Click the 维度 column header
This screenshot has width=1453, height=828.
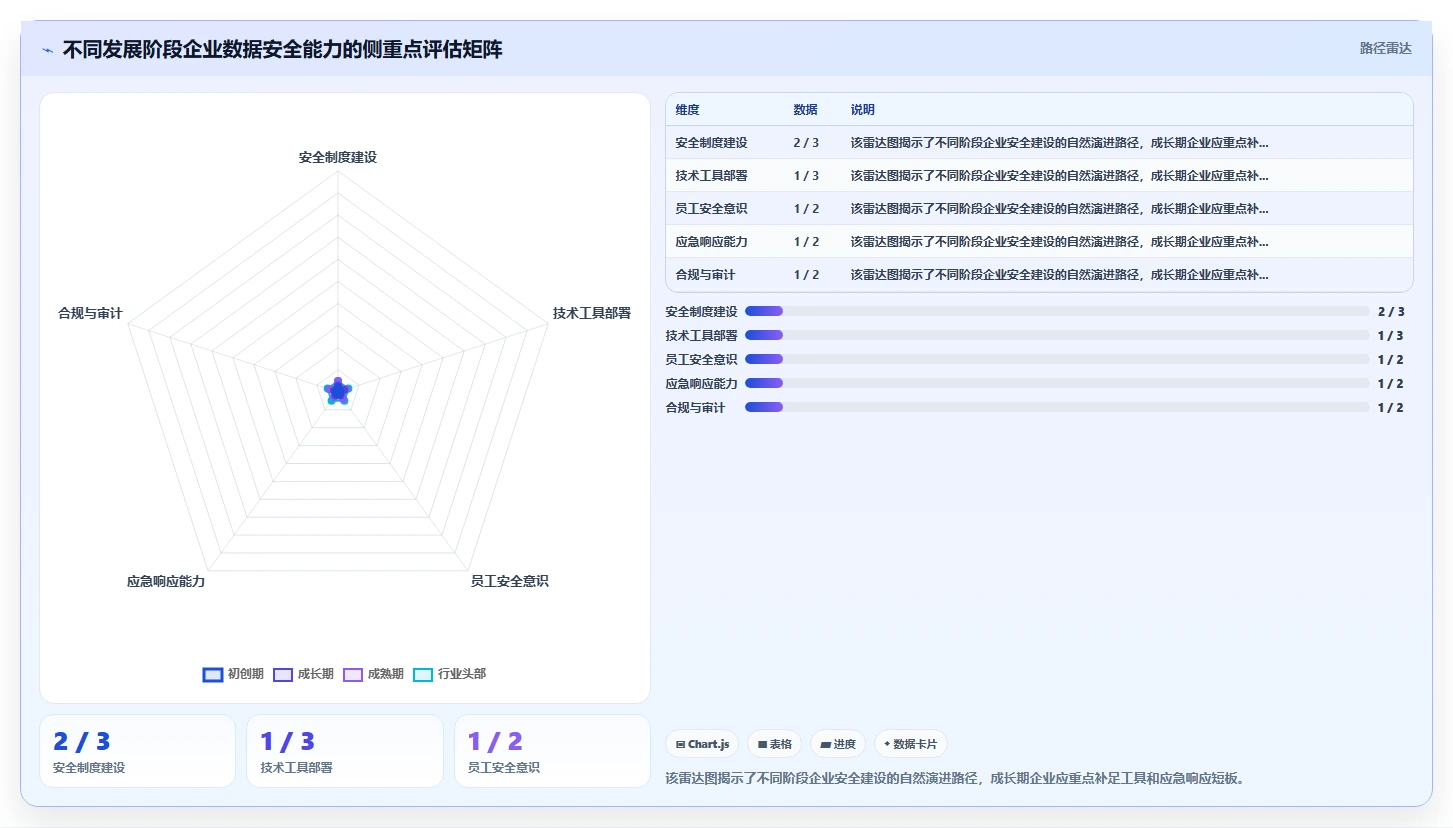tap(687, 110)
